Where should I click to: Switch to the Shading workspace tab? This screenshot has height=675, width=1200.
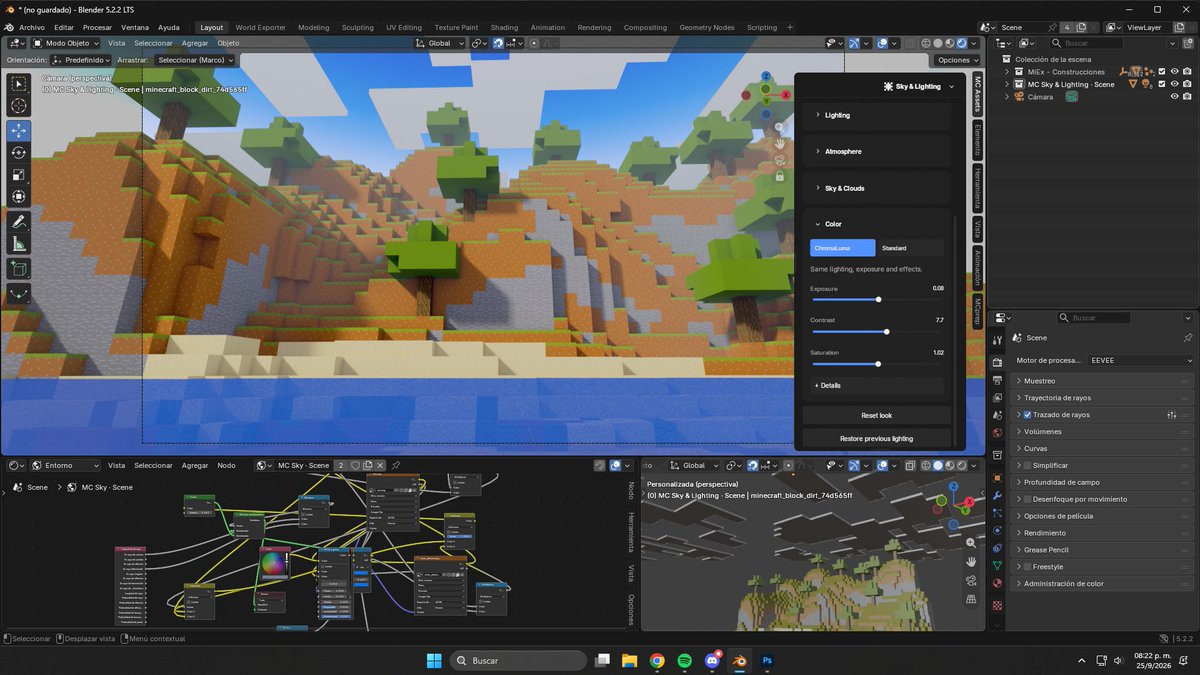click(x=504, y=27)
